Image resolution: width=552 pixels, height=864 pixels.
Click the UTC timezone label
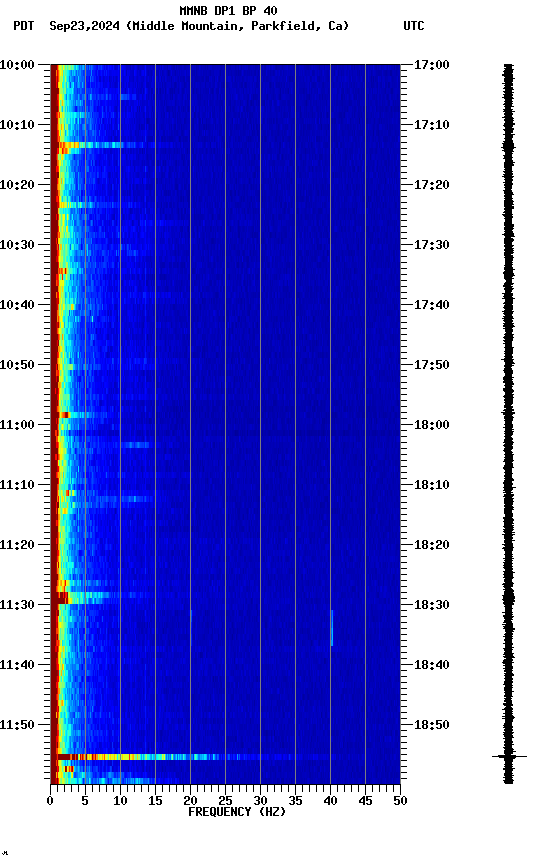(413, 26)
